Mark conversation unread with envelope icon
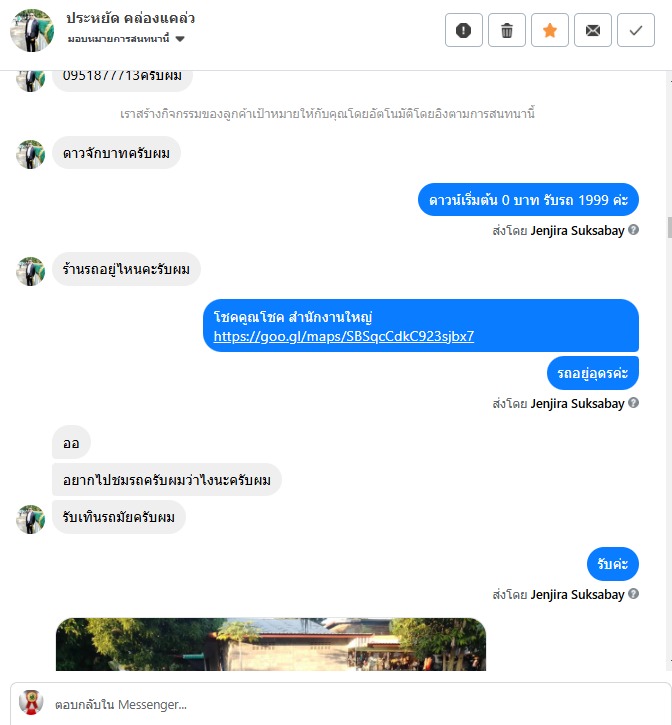Image resolution: width=672 pixels, height=725 pixels. click(593, 31)
